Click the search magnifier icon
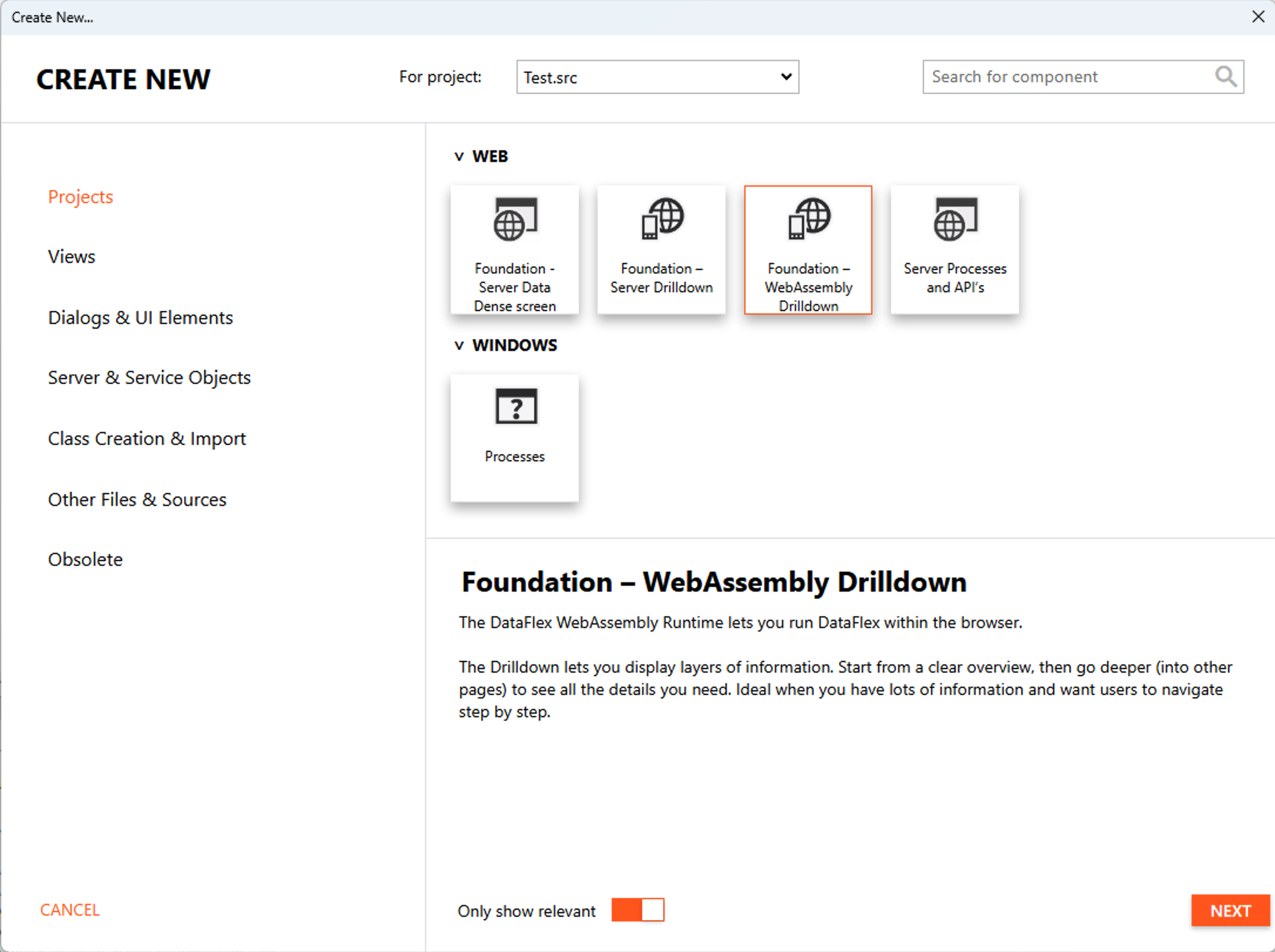This screenshot has width=1275, height=952. 1226,76
